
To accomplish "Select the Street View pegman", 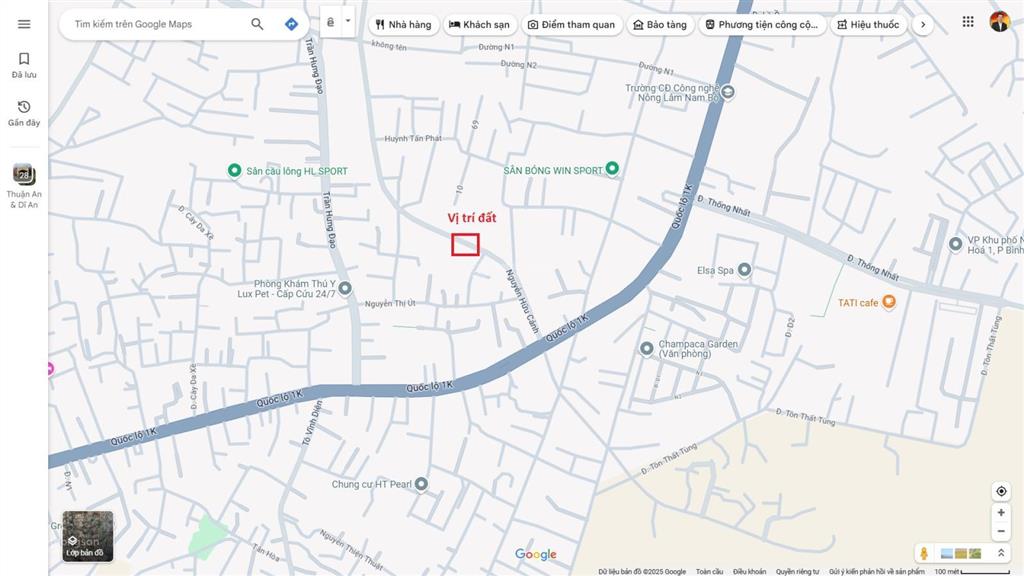I will click(x=924, y=553).
